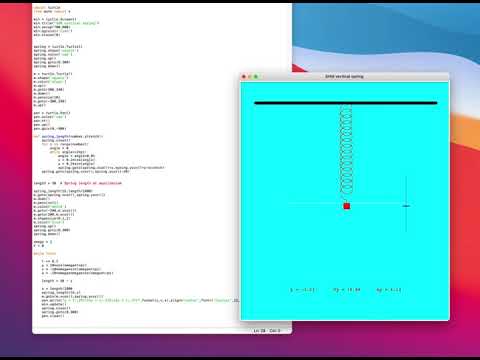
Task: Click the small marker on the vertical axis
Action: tap(406, 206)
